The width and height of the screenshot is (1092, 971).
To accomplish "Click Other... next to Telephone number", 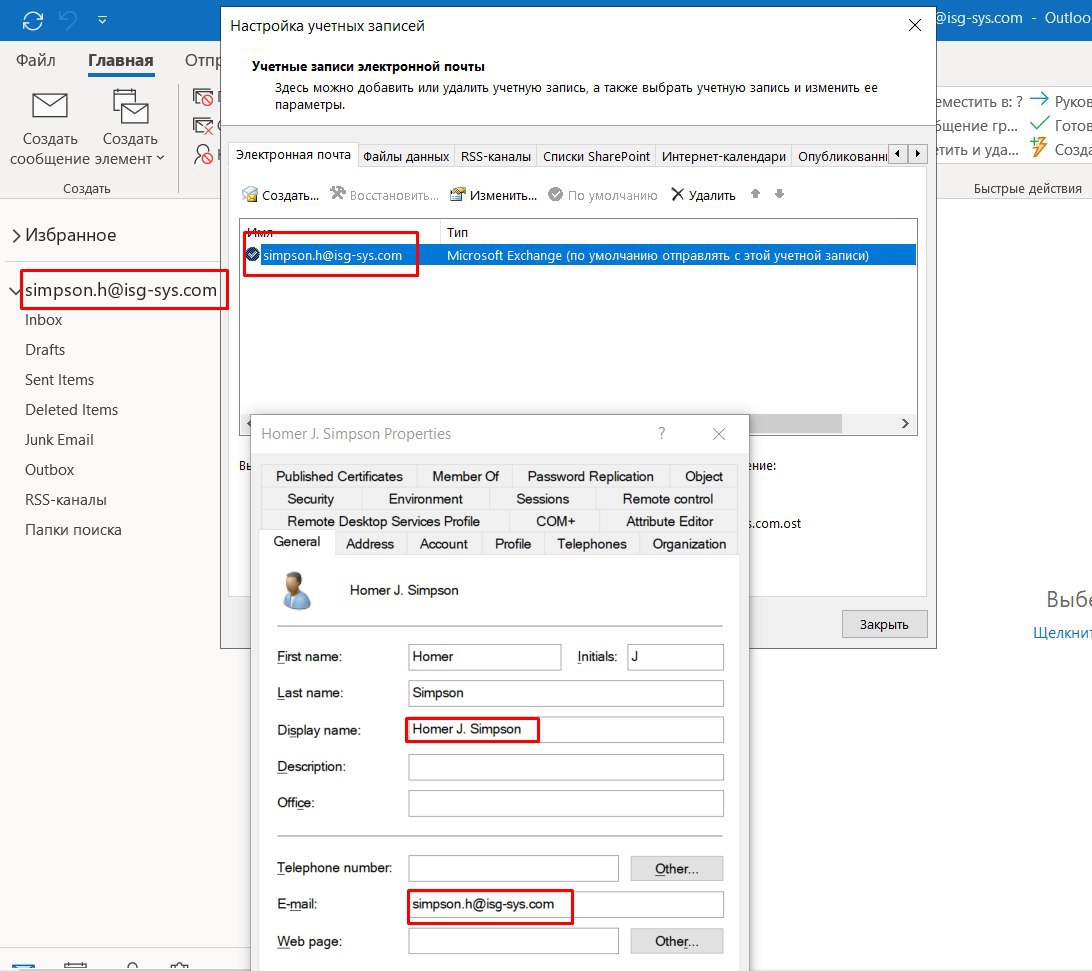I will pos(676,869).
